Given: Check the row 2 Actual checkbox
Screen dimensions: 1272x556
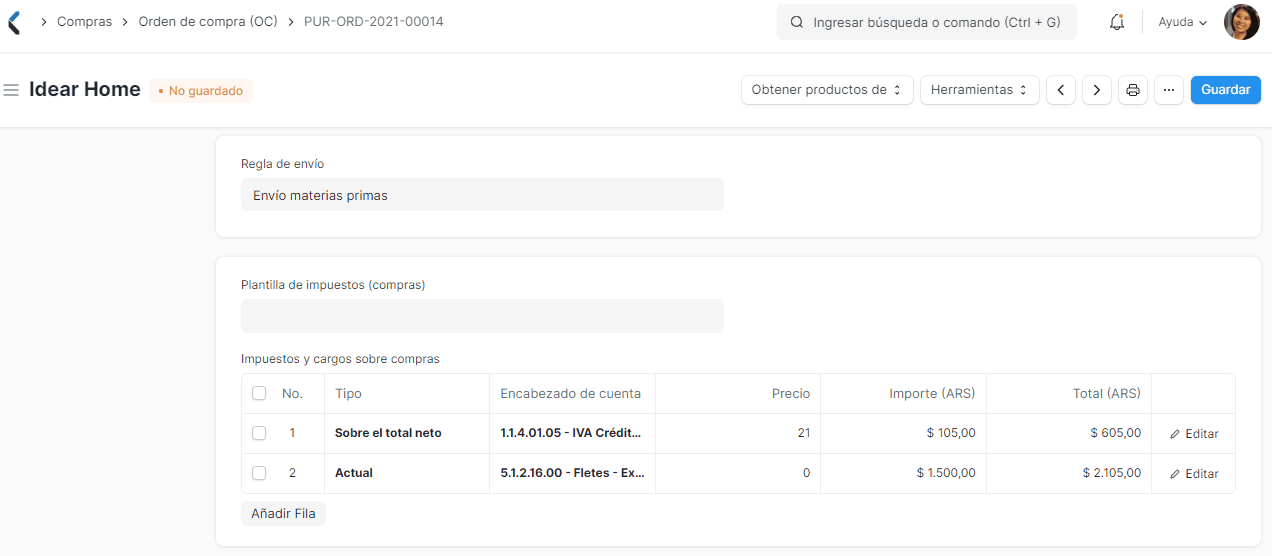Looking at the screenshot, I should (259, 474).
